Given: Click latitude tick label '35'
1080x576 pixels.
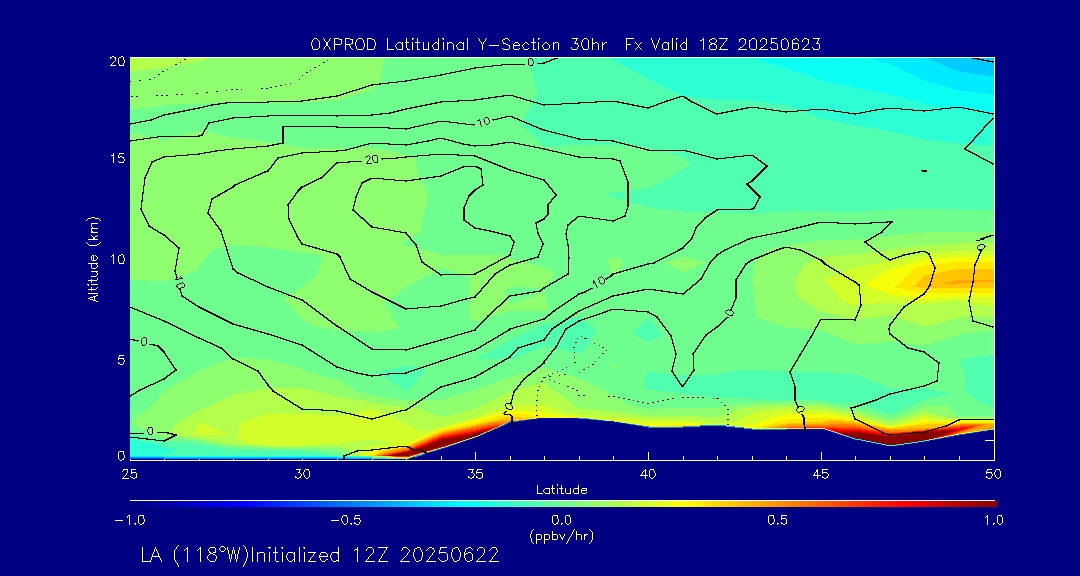Looking at the screenshot, I should pyautogui.click(x=475, y=474).
